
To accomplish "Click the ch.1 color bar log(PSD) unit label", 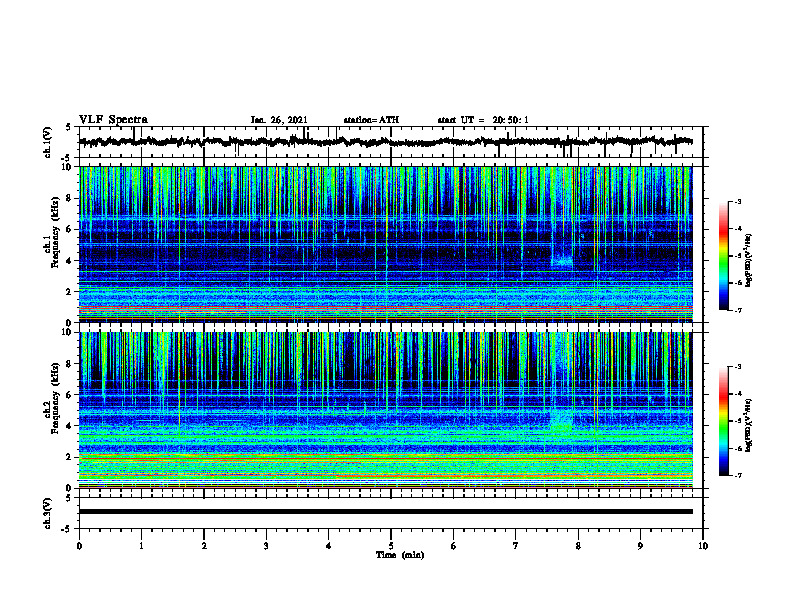I will pos(749,260).
